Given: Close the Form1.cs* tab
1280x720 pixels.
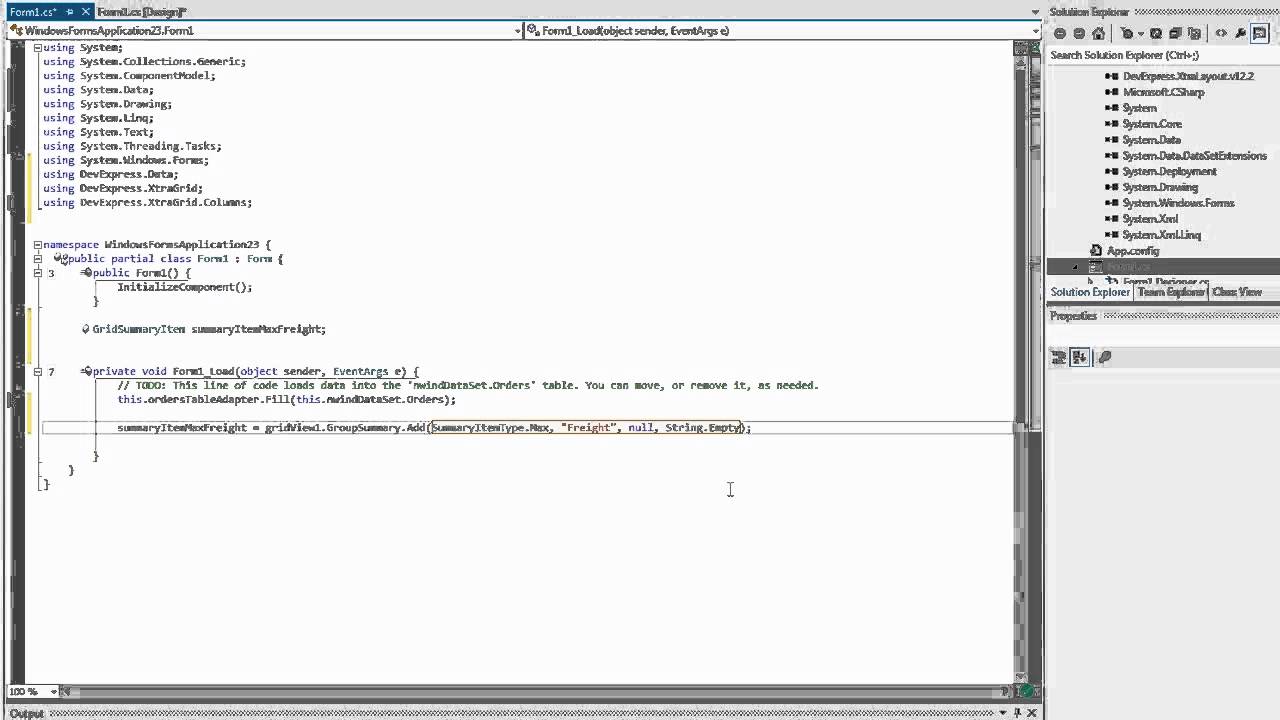Looking at the screenshot, I should click(84, 12).
